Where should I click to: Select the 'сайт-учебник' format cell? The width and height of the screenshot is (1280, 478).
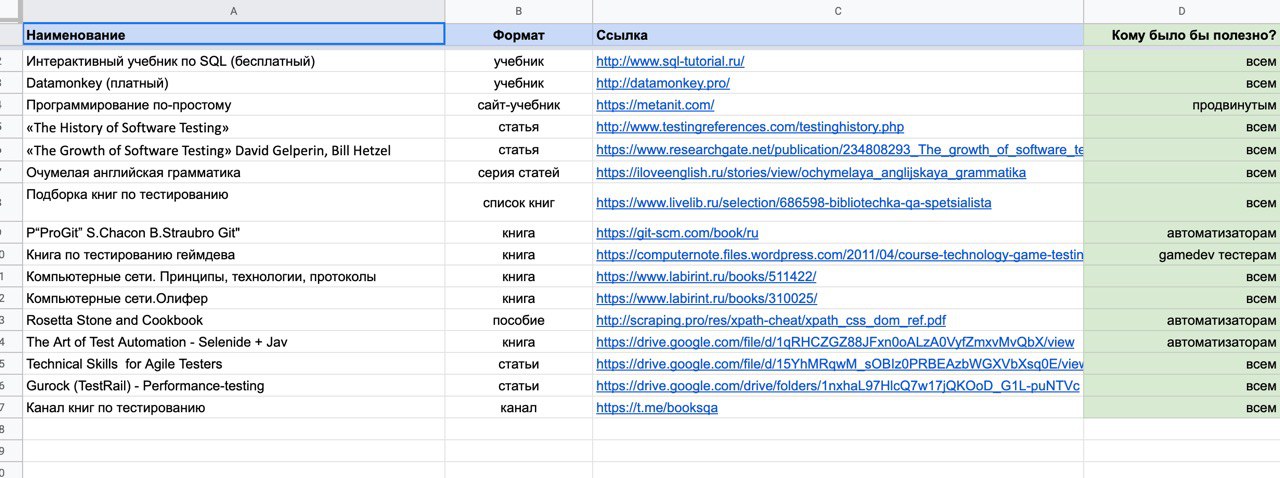point(519,105)
